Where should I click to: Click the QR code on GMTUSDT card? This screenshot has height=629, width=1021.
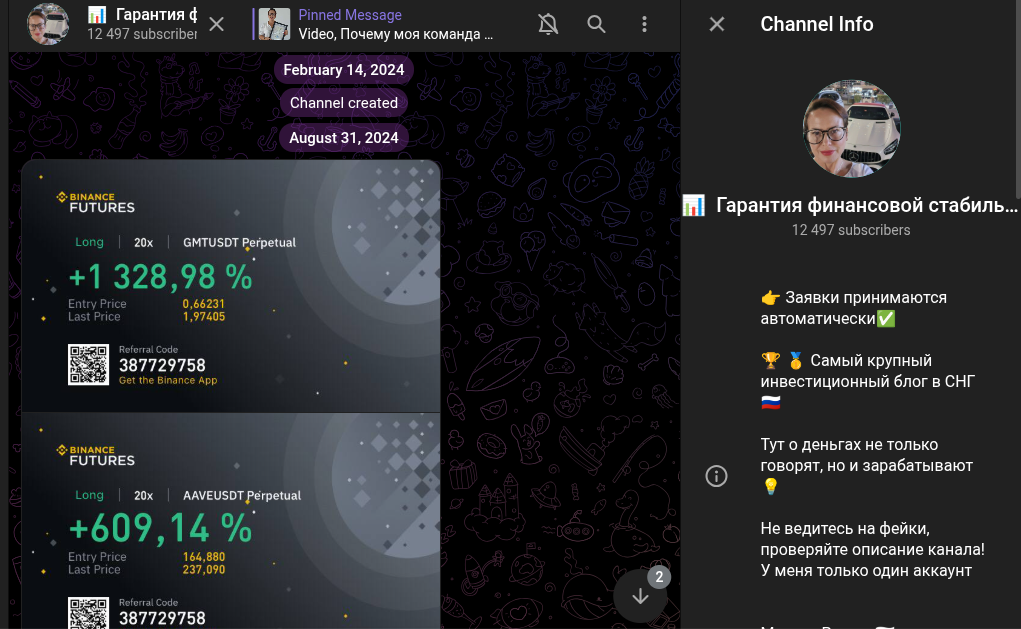pos(89,365)
